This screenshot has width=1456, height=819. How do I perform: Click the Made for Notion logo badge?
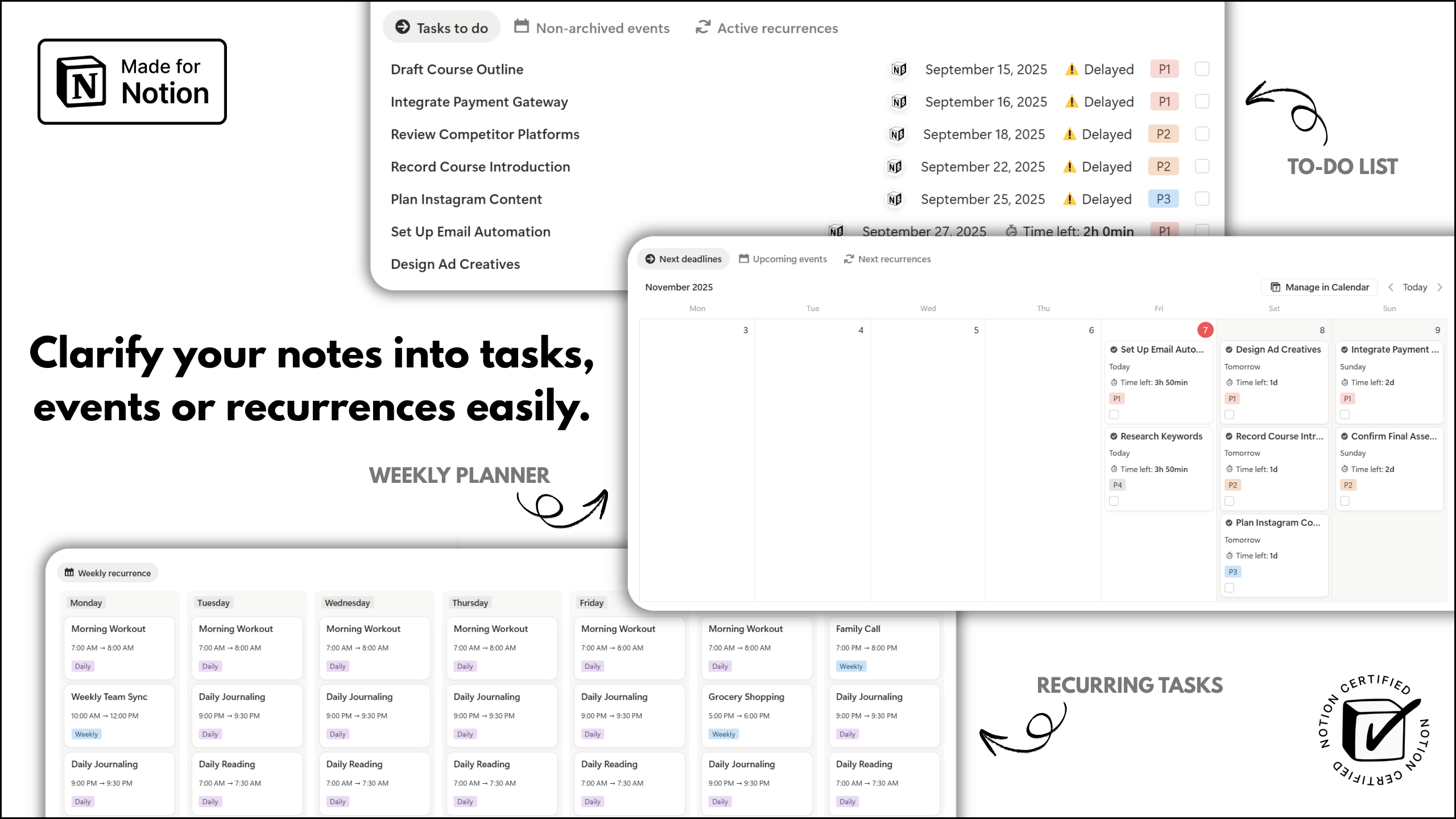pyautogui.click(x=132, y=81)
